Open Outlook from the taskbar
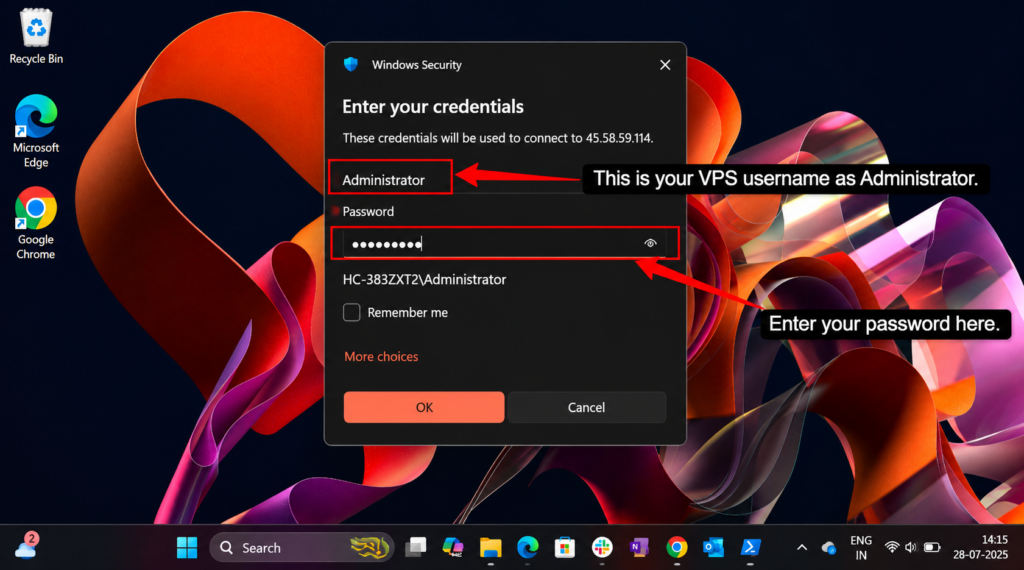The image size is (1024, 570). pyautogui.click(x=713, y=548)
